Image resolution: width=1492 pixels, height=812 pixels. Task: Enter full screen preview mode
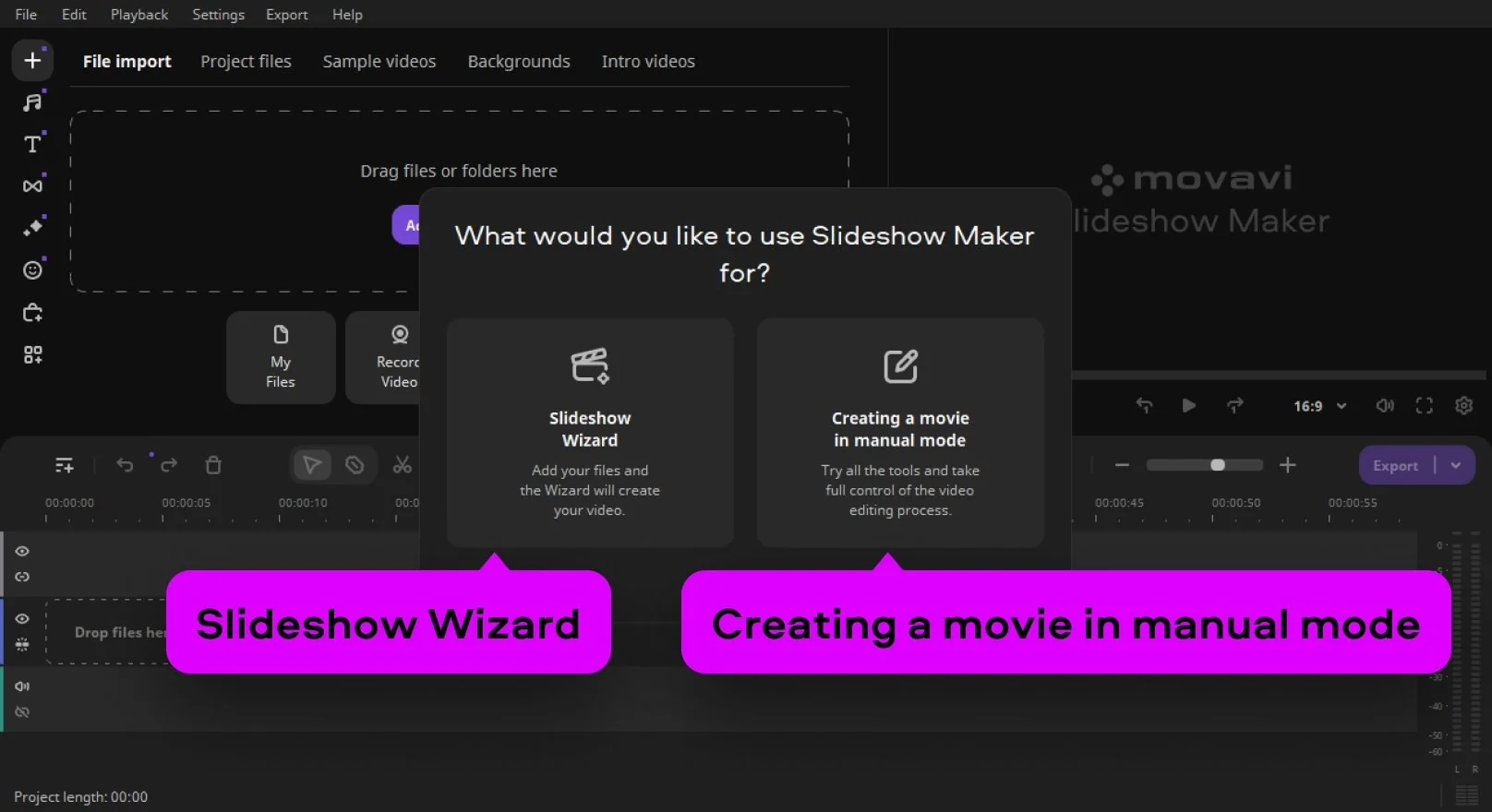coord(1425,405)
